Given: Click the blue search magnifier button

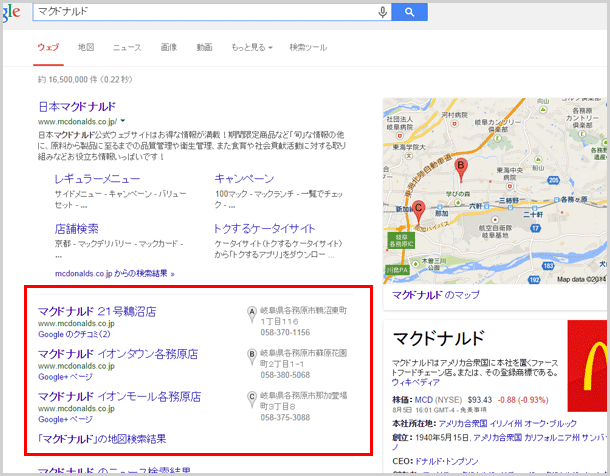Looking at the screenshot, I should (409, 12).
